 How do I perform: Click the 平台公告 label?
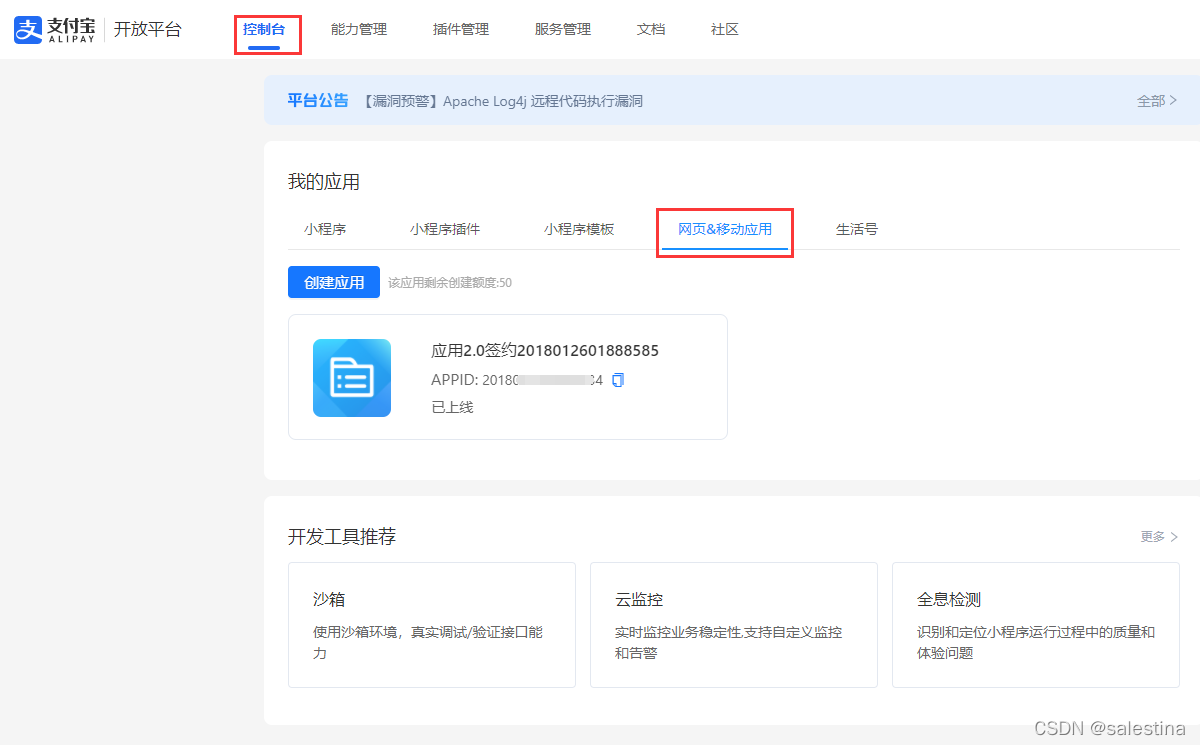[318, 100]
